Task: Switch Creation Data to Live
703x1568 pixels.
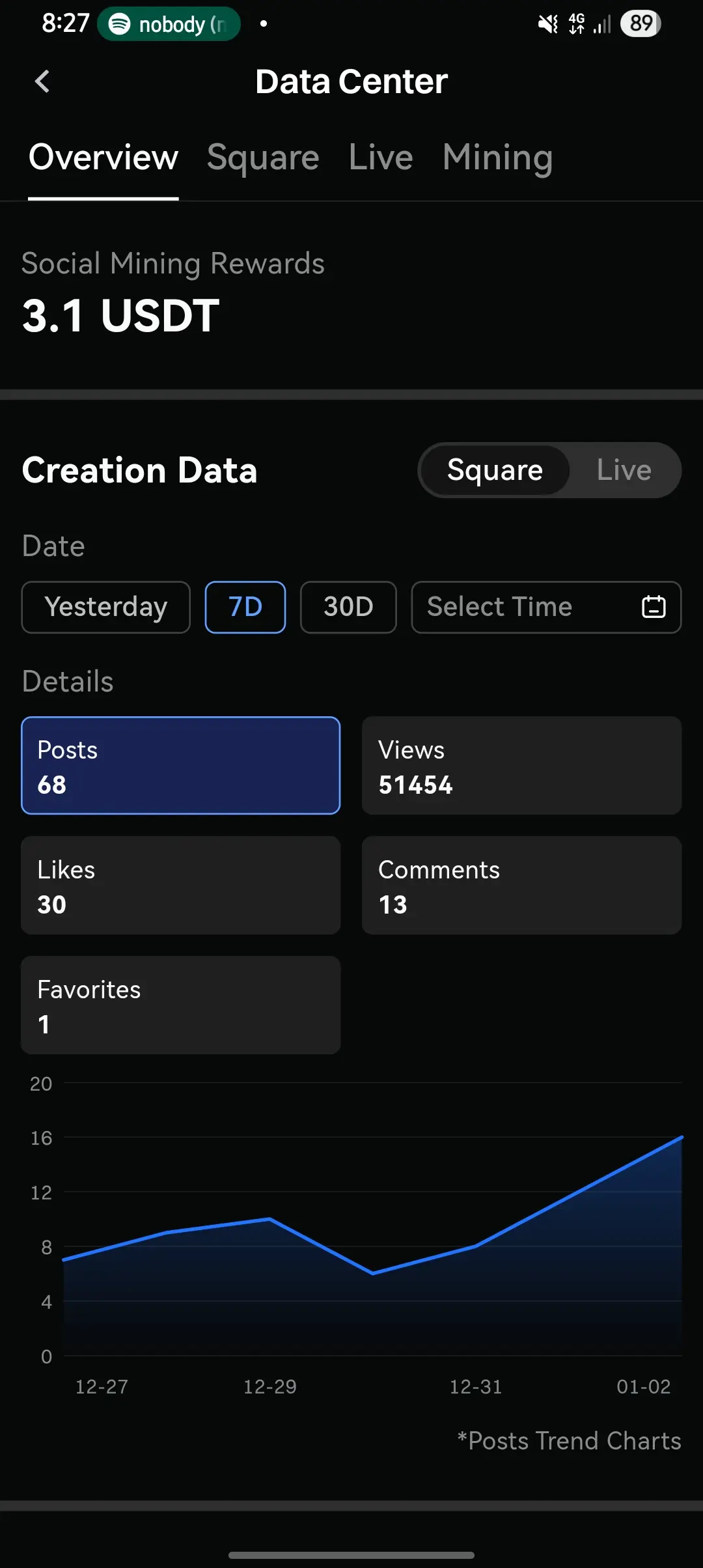Action: pyautogui.click(x=624, y=470)
